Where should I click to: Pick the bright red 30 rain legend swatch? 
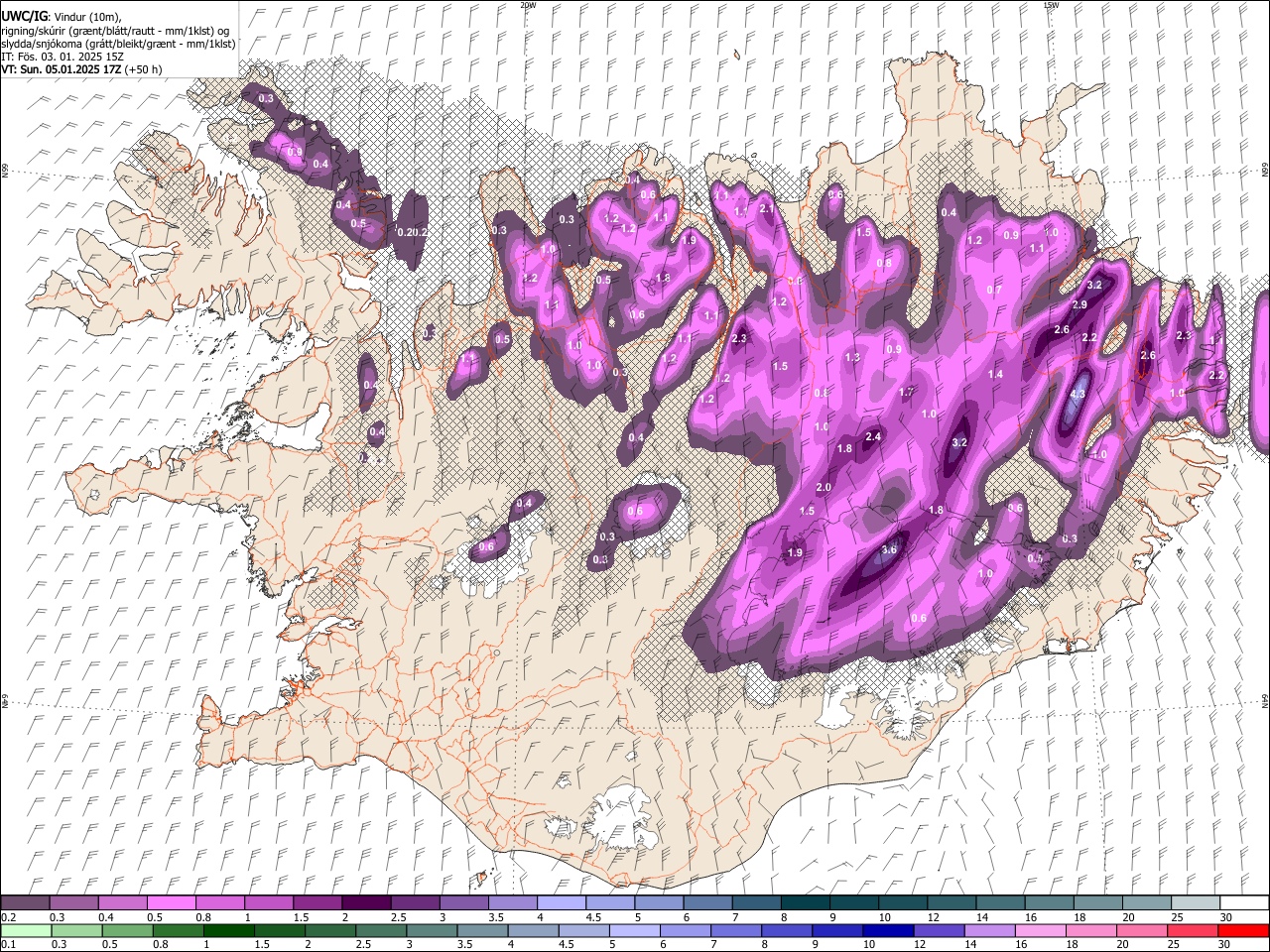coord(1243,930)
